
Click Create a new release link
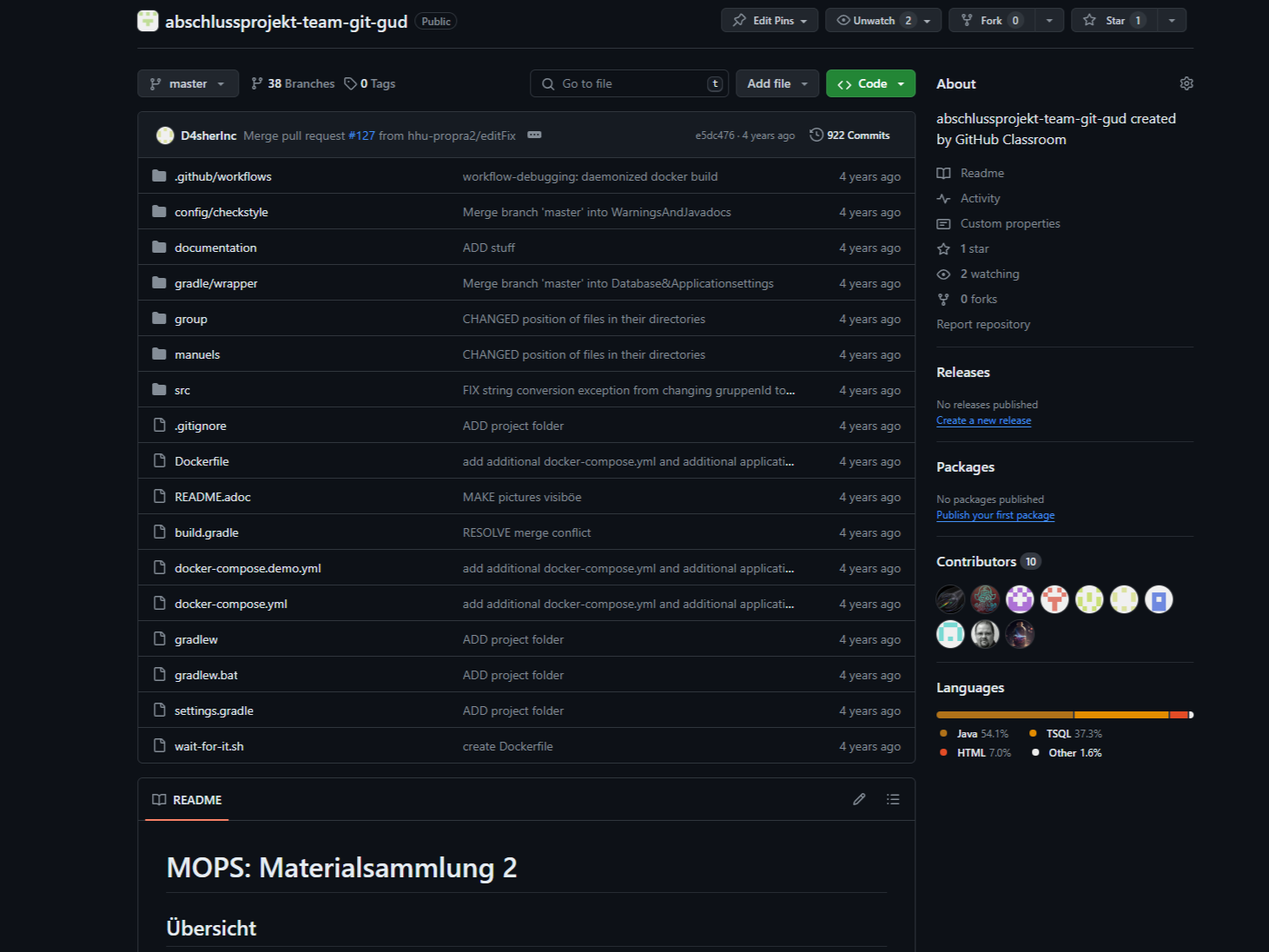pos(983,420)
